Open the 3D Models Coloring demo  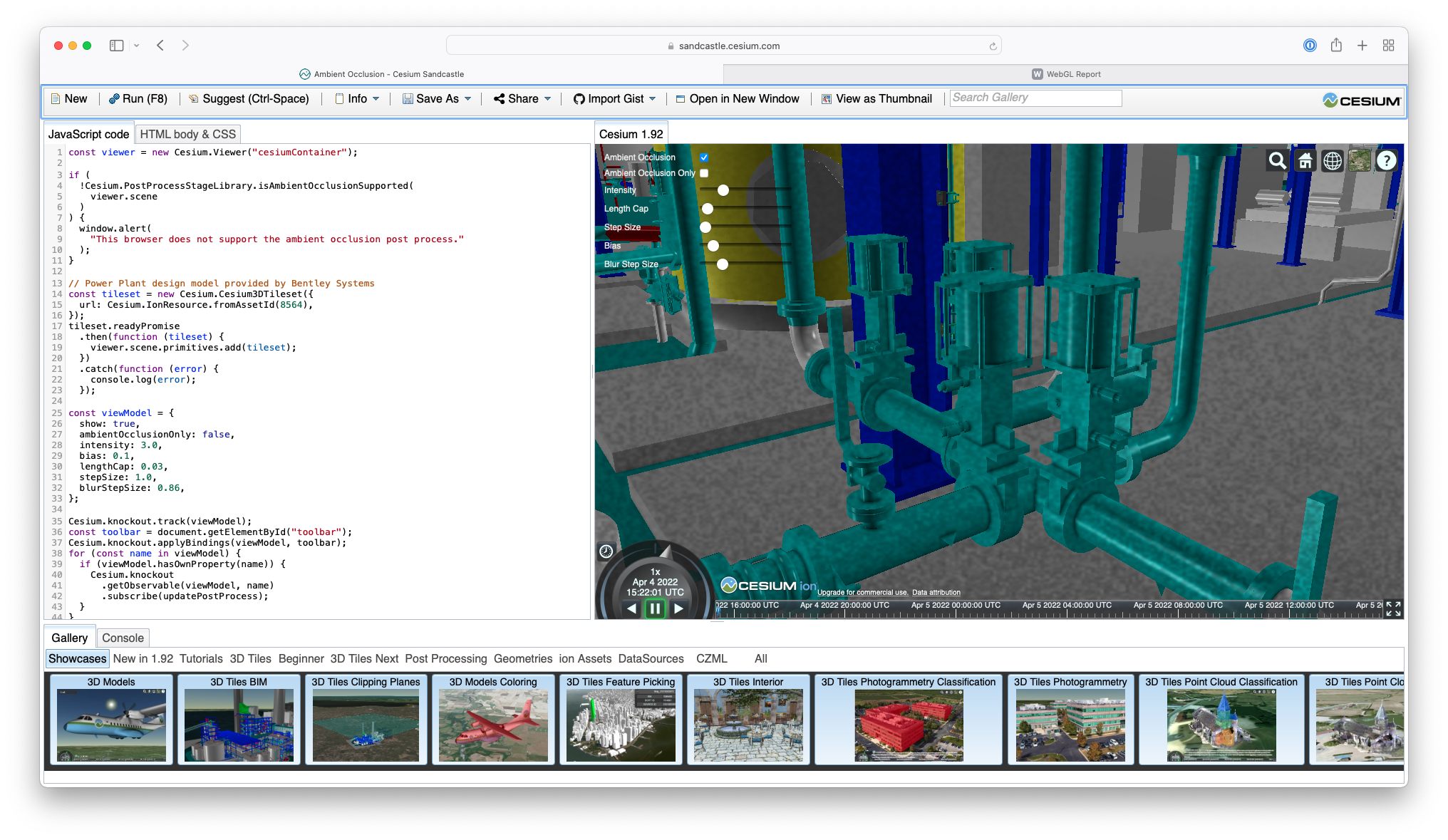coord(493,720)
